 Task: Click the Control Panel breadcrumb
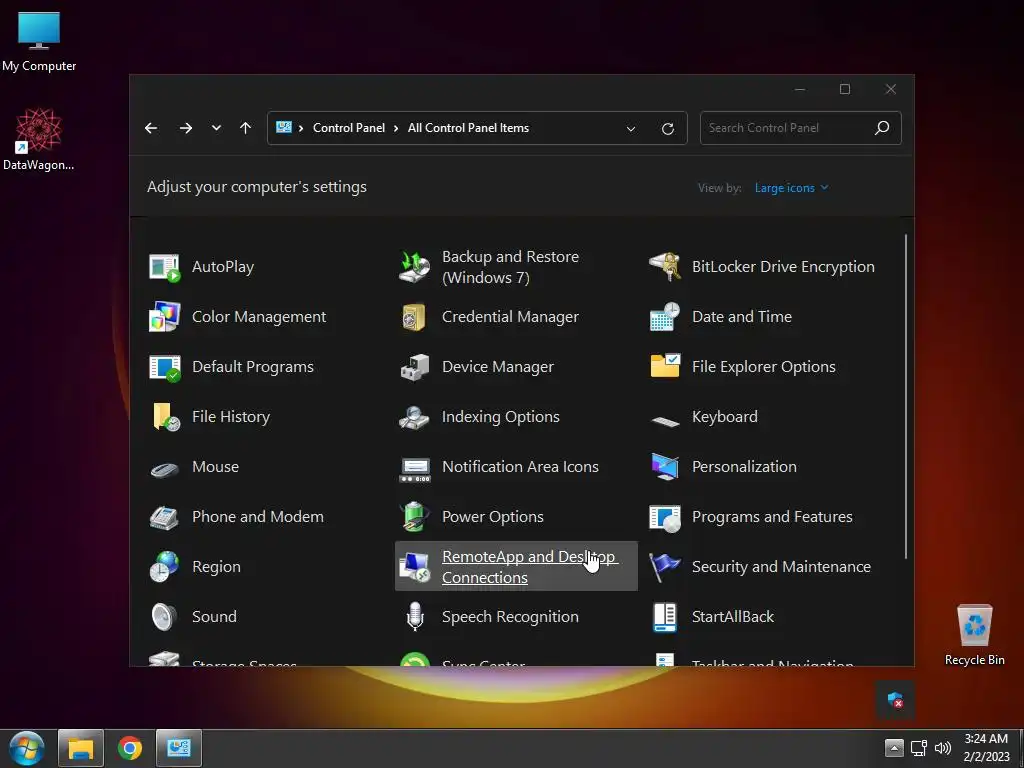pos(349,128)
